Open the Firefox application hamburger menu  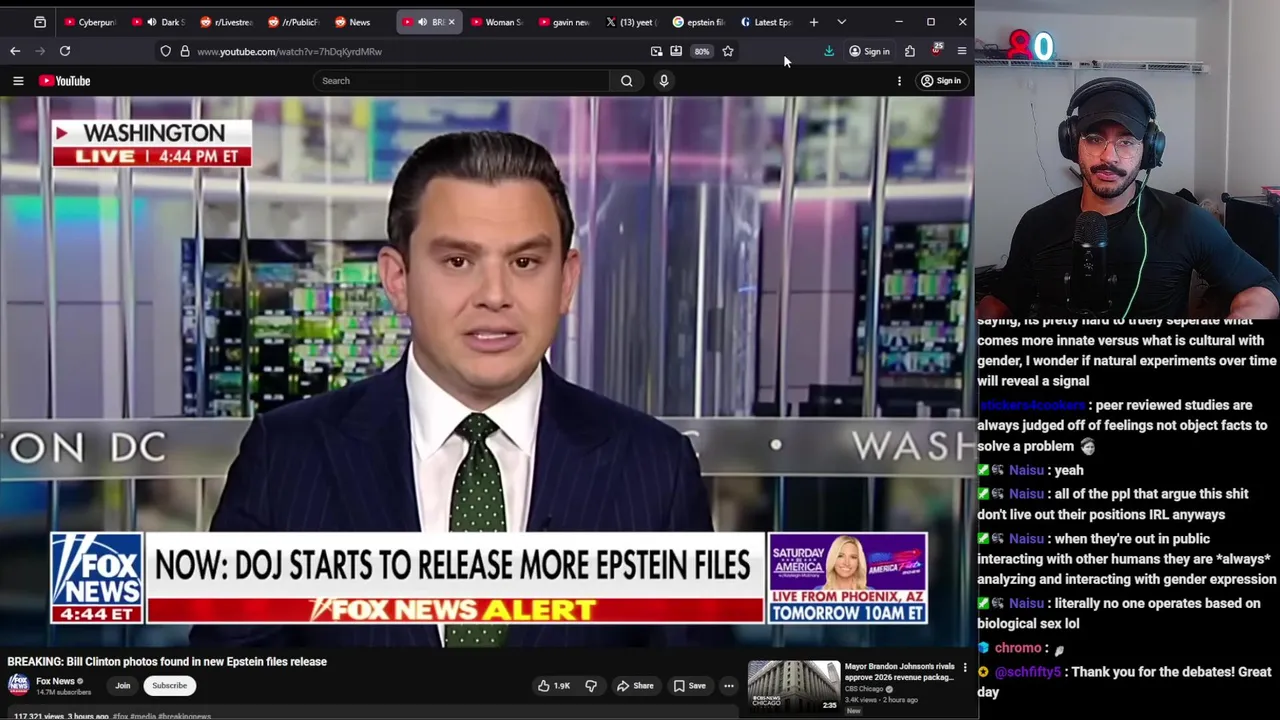(962, 51)
